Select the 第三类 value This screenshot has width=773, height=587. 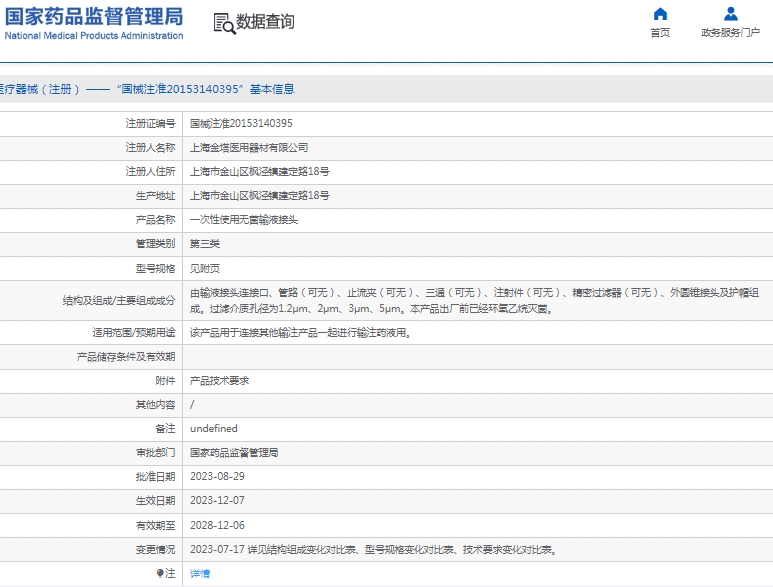(205, 244)
